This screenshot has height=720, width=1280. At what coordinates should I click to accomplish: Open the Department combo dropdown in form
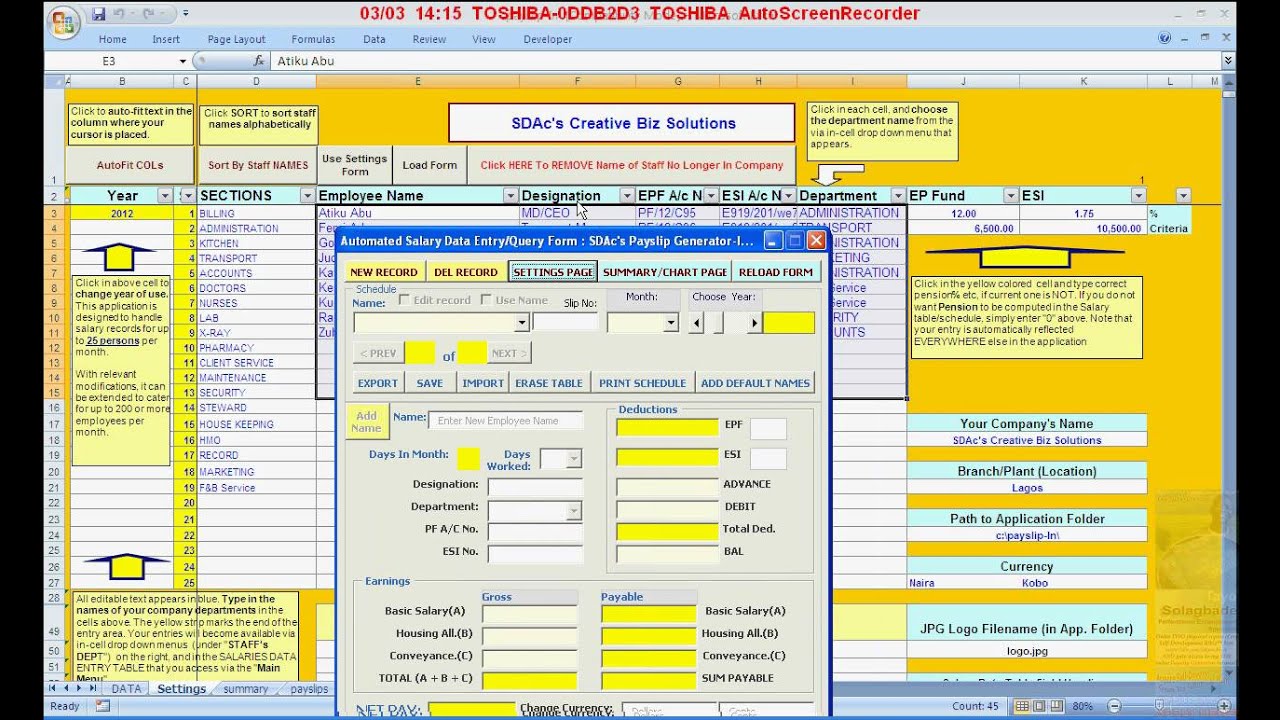click(x=573, y=510)
